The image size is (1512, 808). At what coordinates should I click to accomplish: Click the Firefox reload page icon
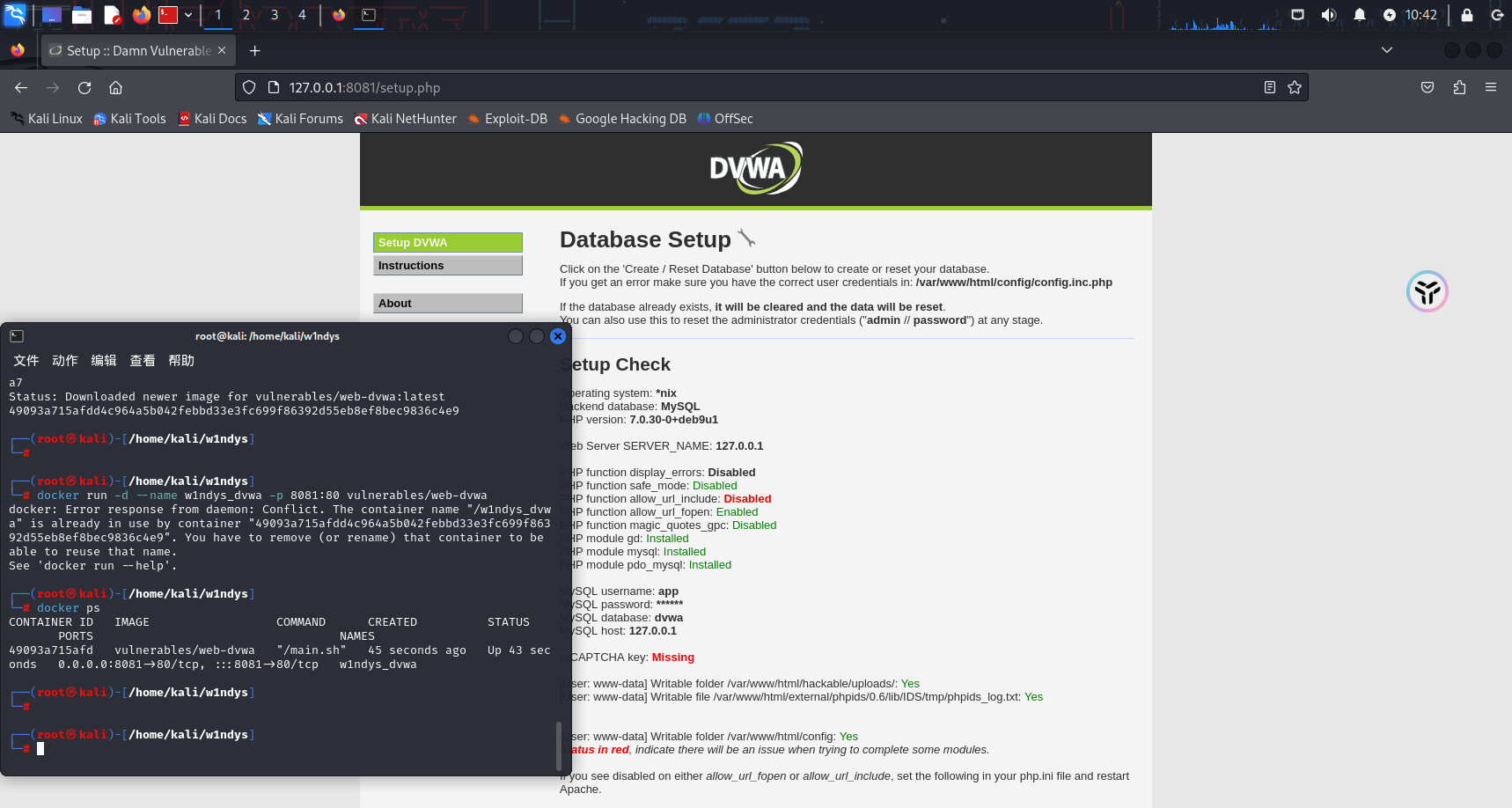pos(84,88)
